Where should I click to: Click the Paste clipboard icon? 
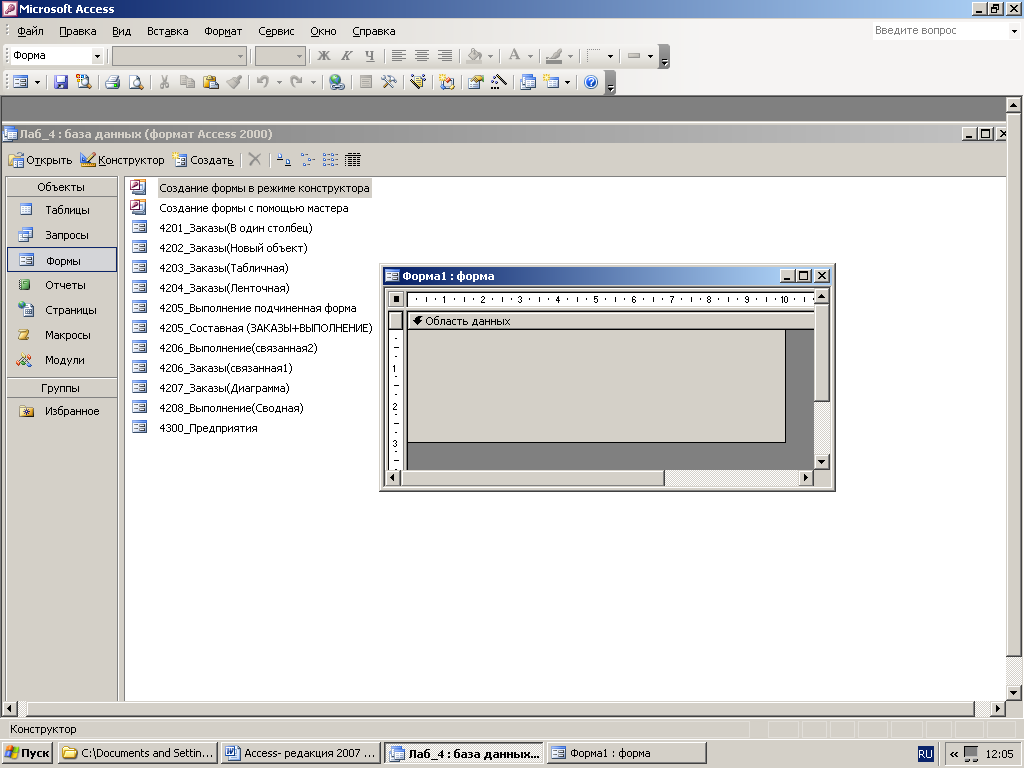(210, 82)
